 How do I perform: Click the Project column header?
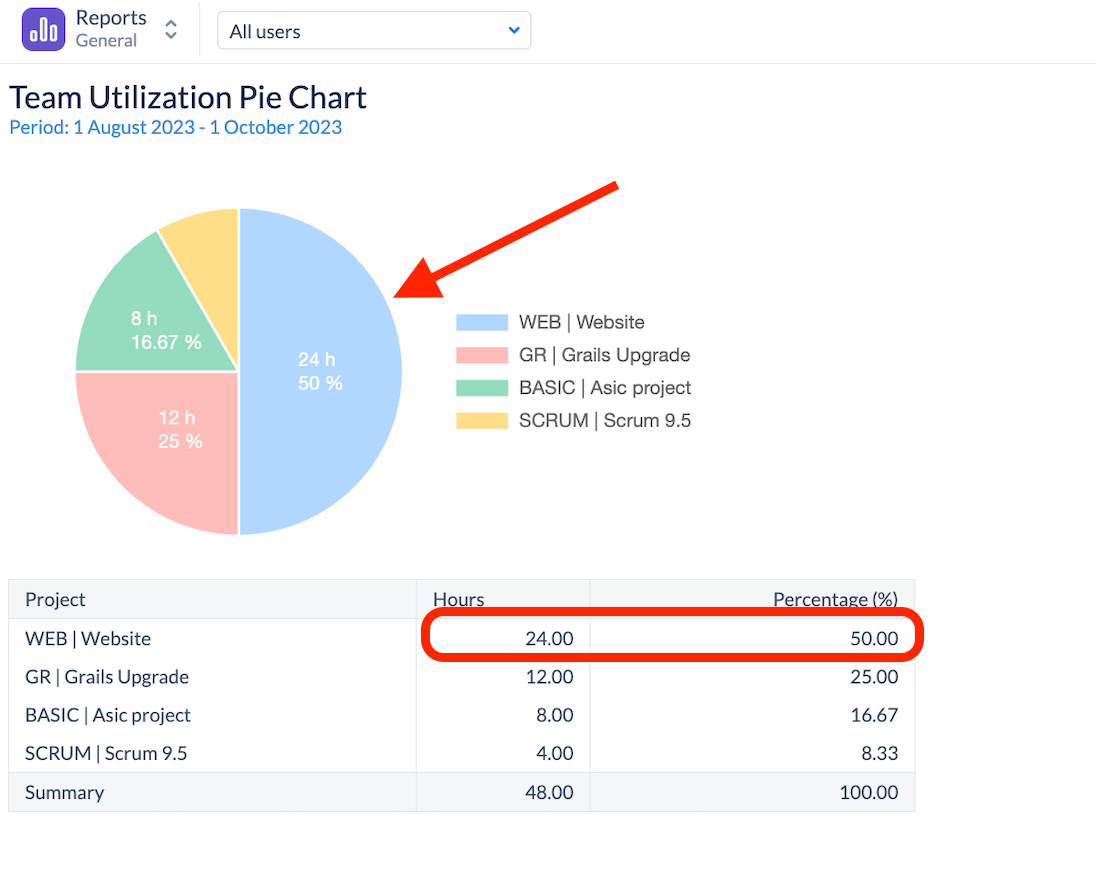[56, 600]
